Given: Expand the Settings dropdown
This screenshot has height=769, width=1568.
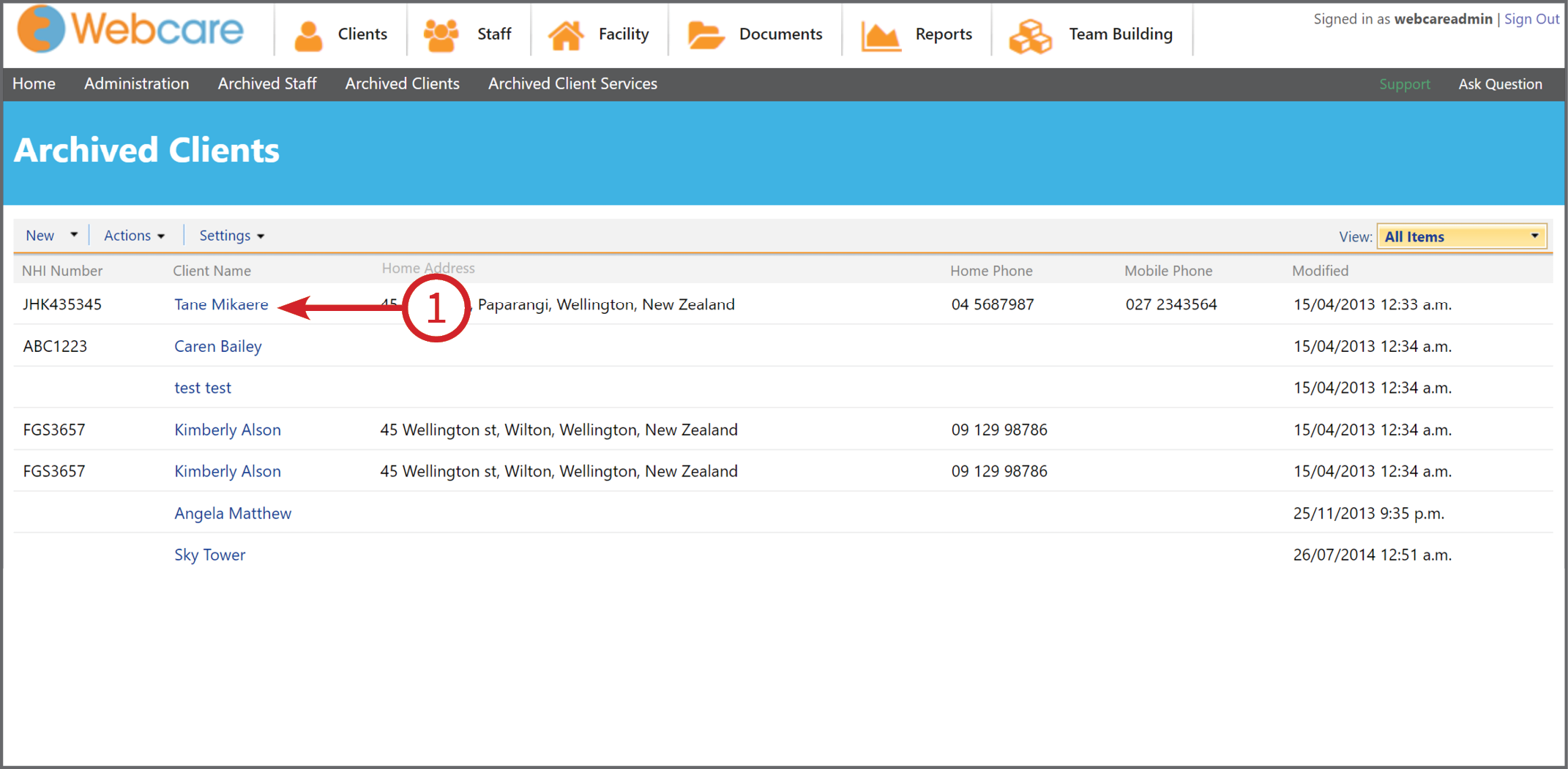Looking at the screenshot, I should point(231,235).
